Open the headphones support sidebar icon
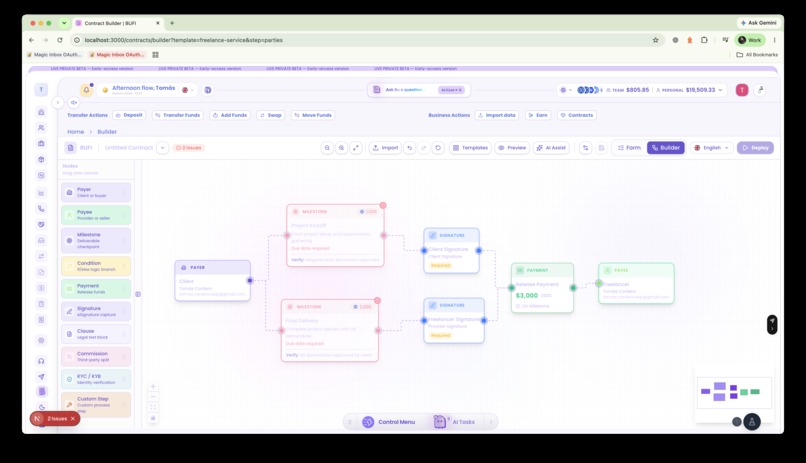The height and width of the screenshot is (463, 806). tap(42, 361)
